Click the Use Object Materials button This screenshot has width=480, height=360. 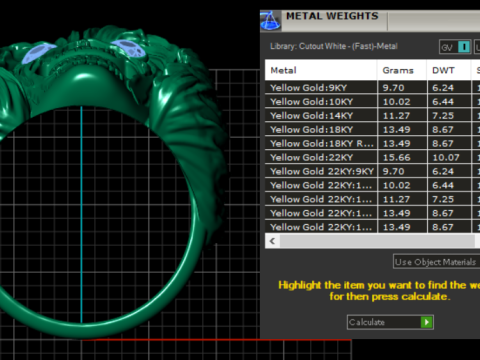[437, 262]
